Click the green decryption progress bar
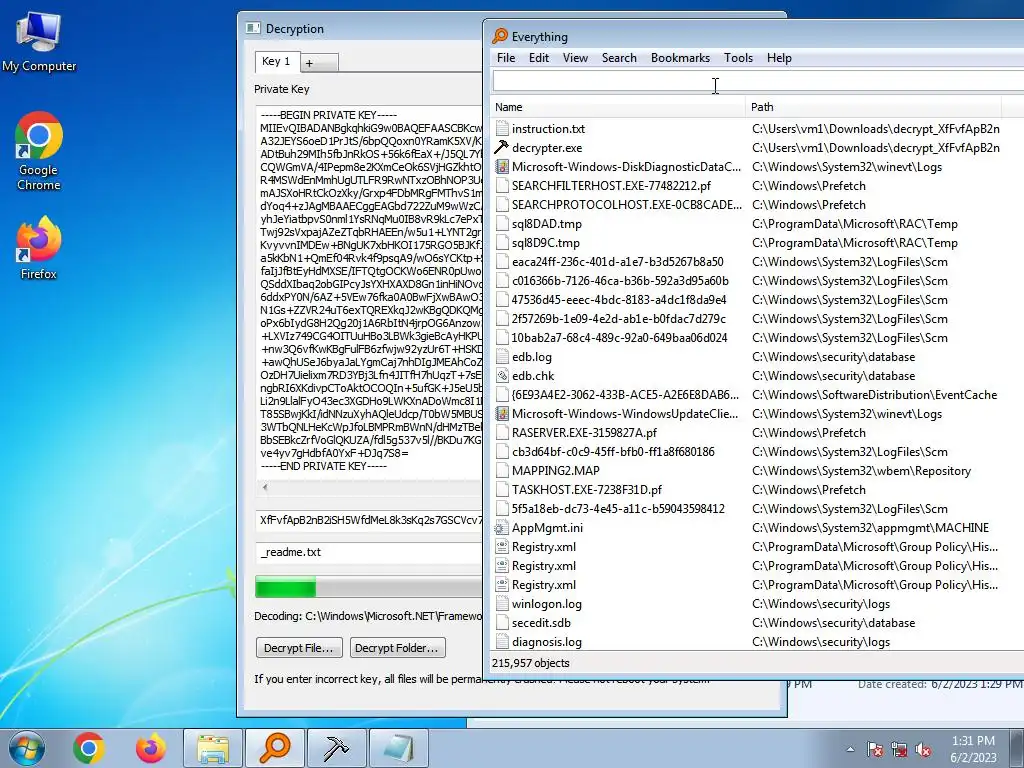Viewport: 1024px width, 768px height. click(369, 587)
